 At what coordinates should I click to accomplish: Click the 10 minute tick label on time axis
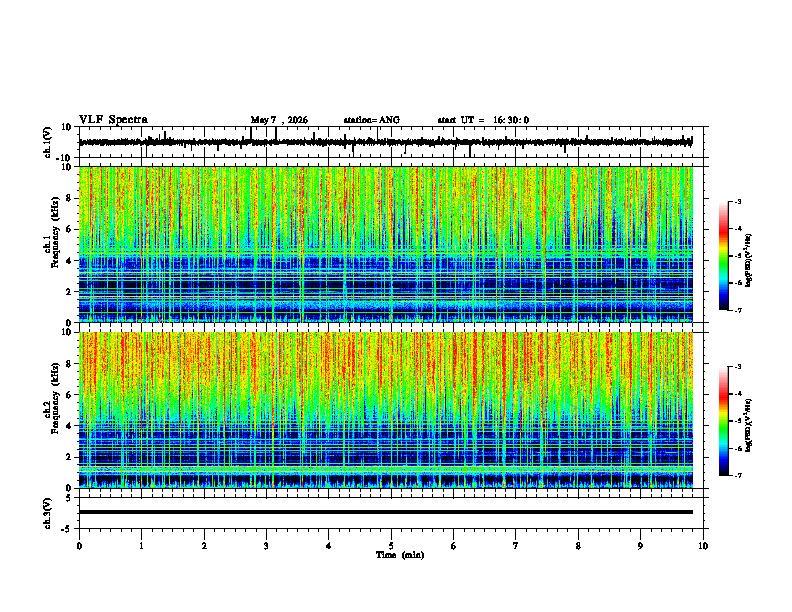pyautogui.click(x=703, y=546)
